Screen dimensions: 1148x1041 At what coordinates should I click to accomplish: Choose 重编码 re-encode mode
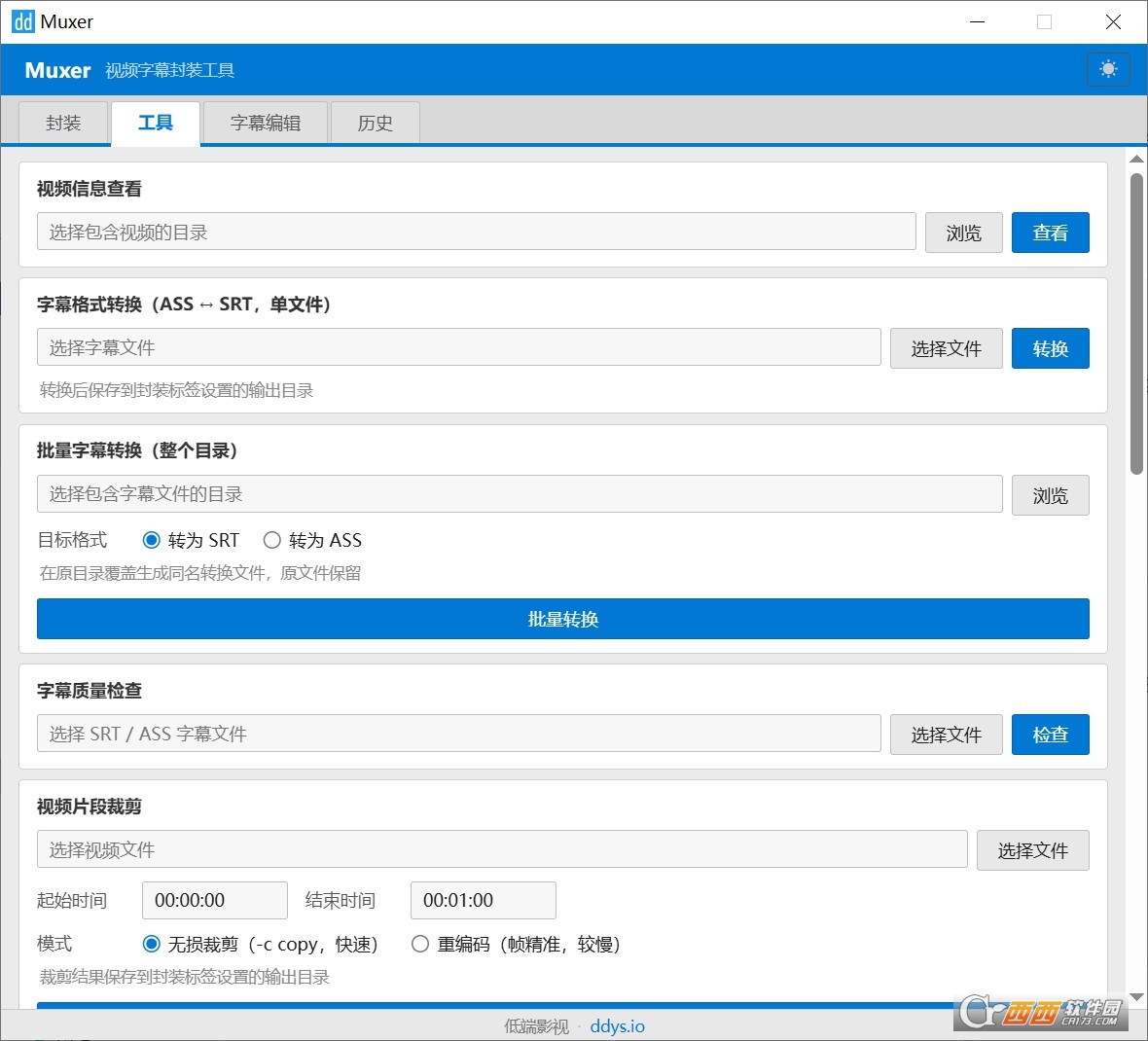pos(420,944)
